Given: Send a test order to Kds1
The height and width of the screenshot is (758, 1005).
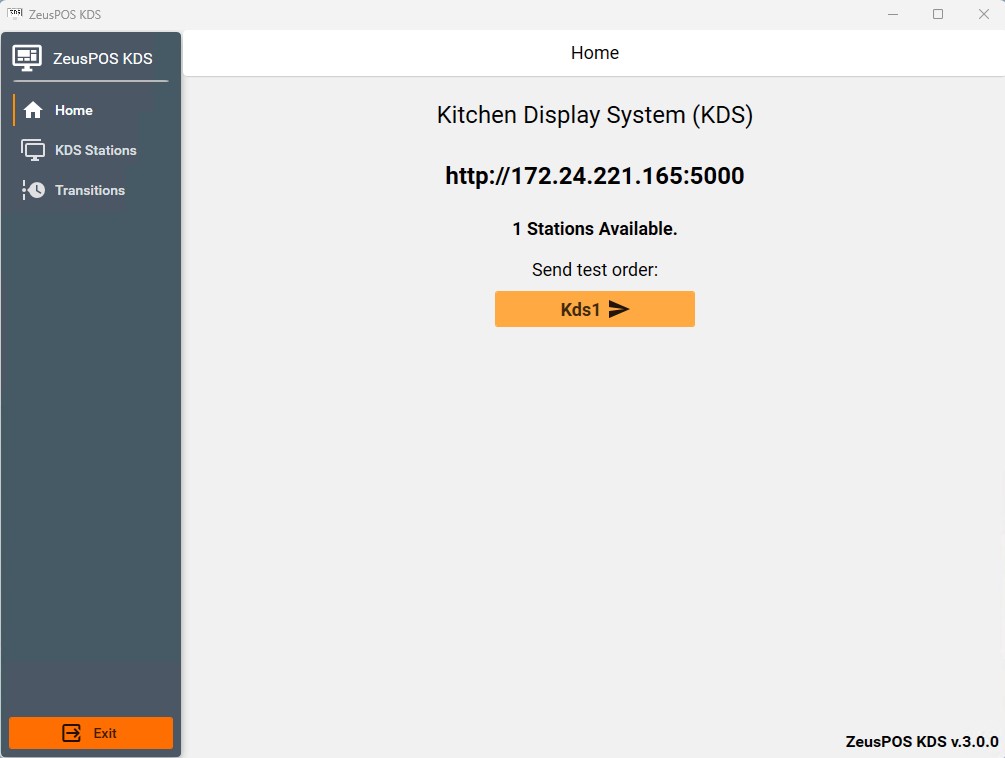Looking at the screenshot, I should (594, 309).
